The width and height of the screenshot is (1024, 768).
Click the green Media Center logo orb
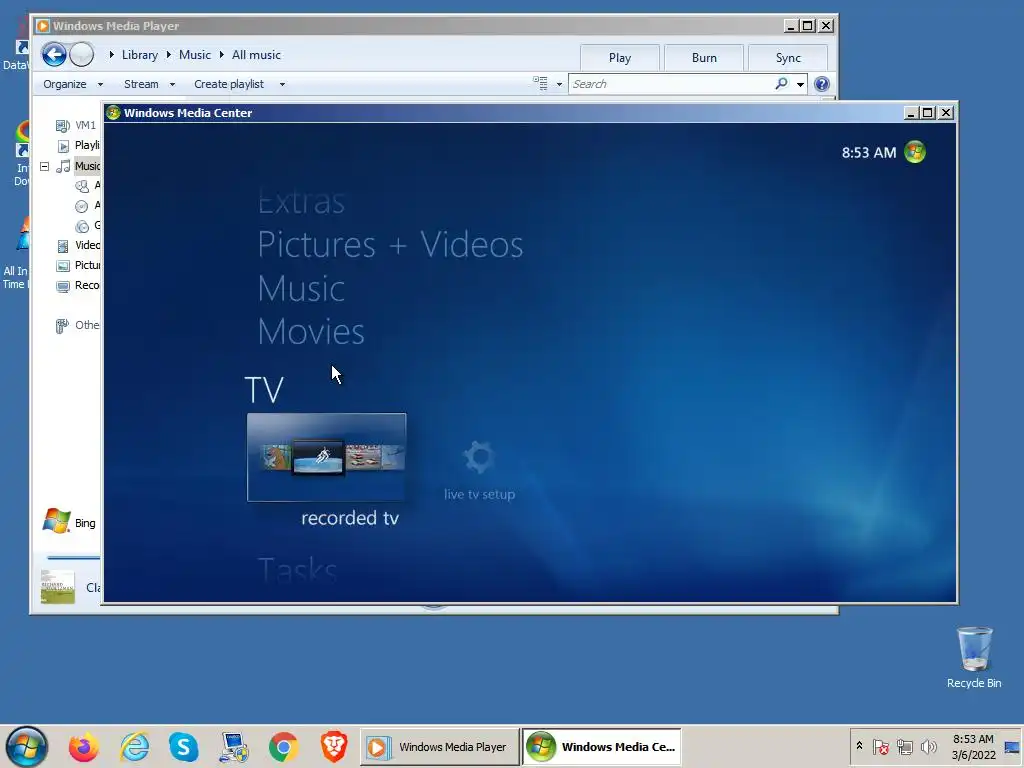pos(915,152)
